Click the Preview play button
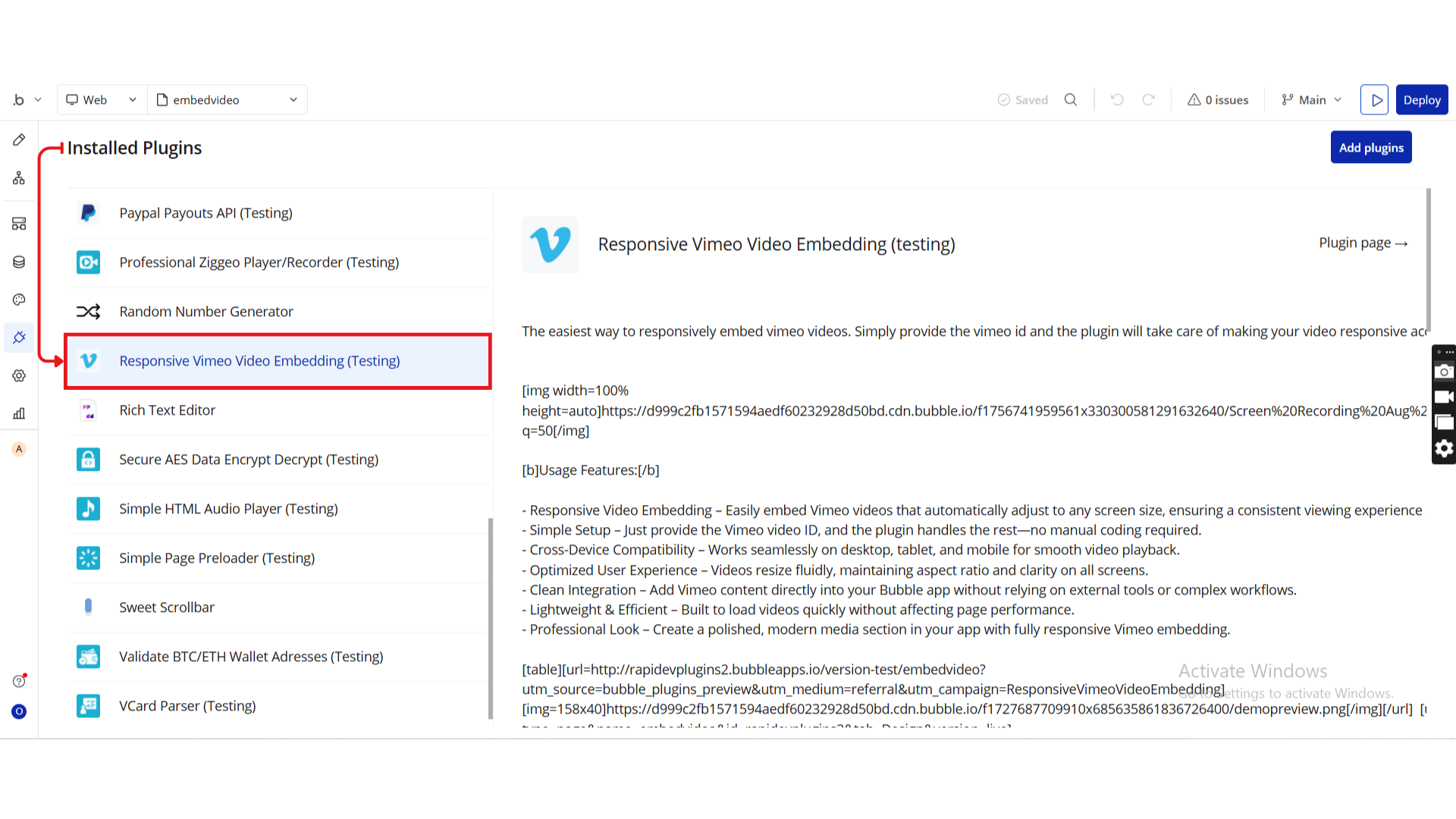 coord(1374,100)
